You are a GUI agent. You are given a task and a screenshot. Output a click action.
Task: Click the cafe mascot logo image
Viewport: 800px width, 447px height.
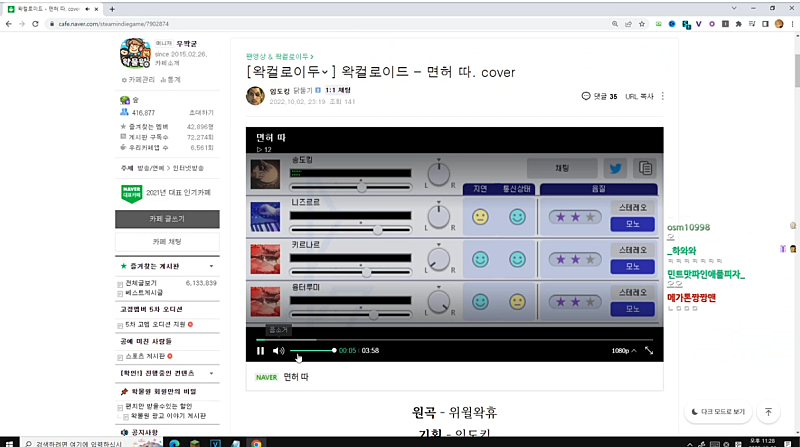click(x=135, y=53)
